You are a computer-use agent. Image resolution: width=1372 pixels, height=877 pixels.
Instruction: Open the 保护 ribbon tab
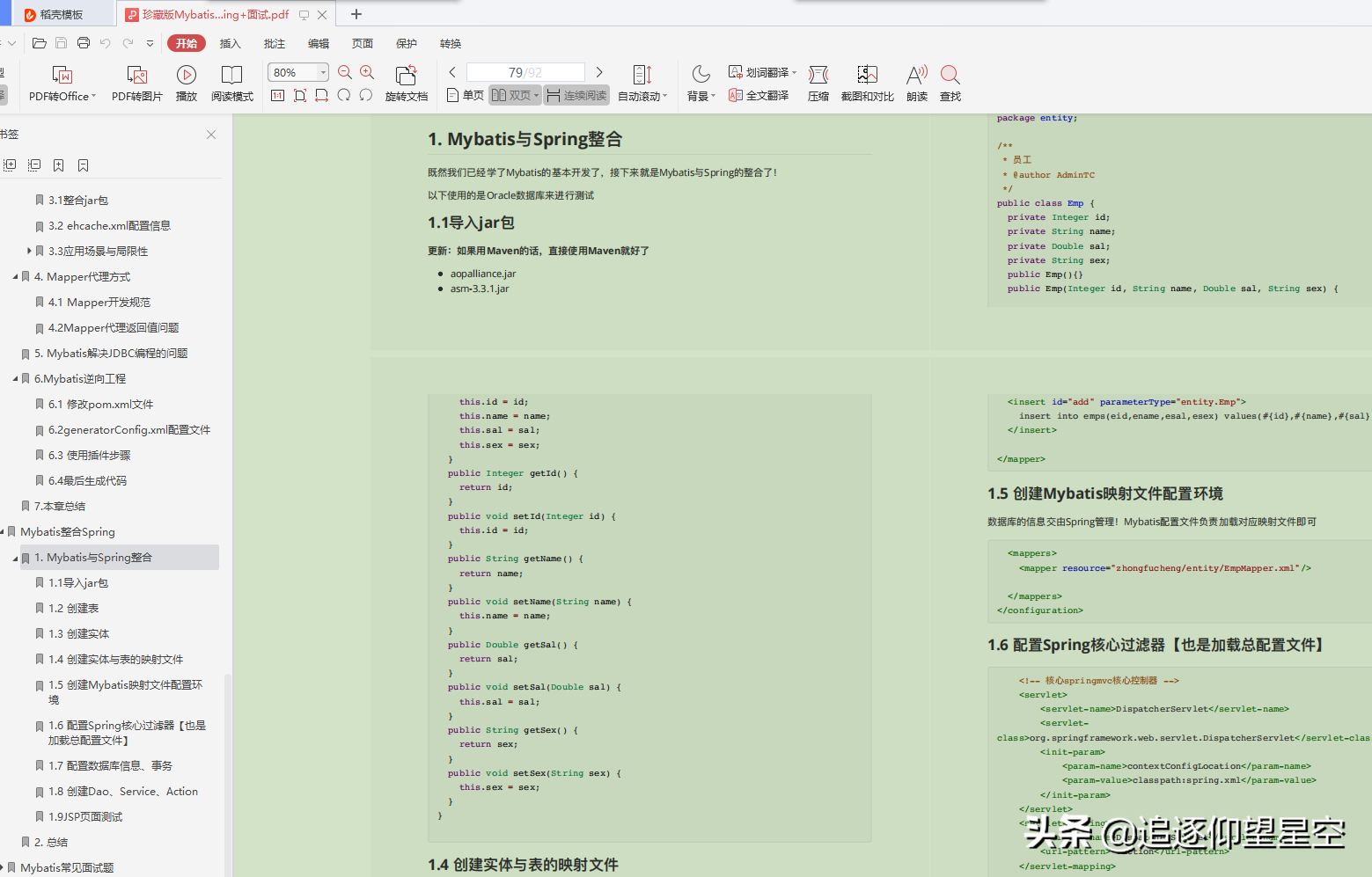pyautogui.click(x=406, y=43)
